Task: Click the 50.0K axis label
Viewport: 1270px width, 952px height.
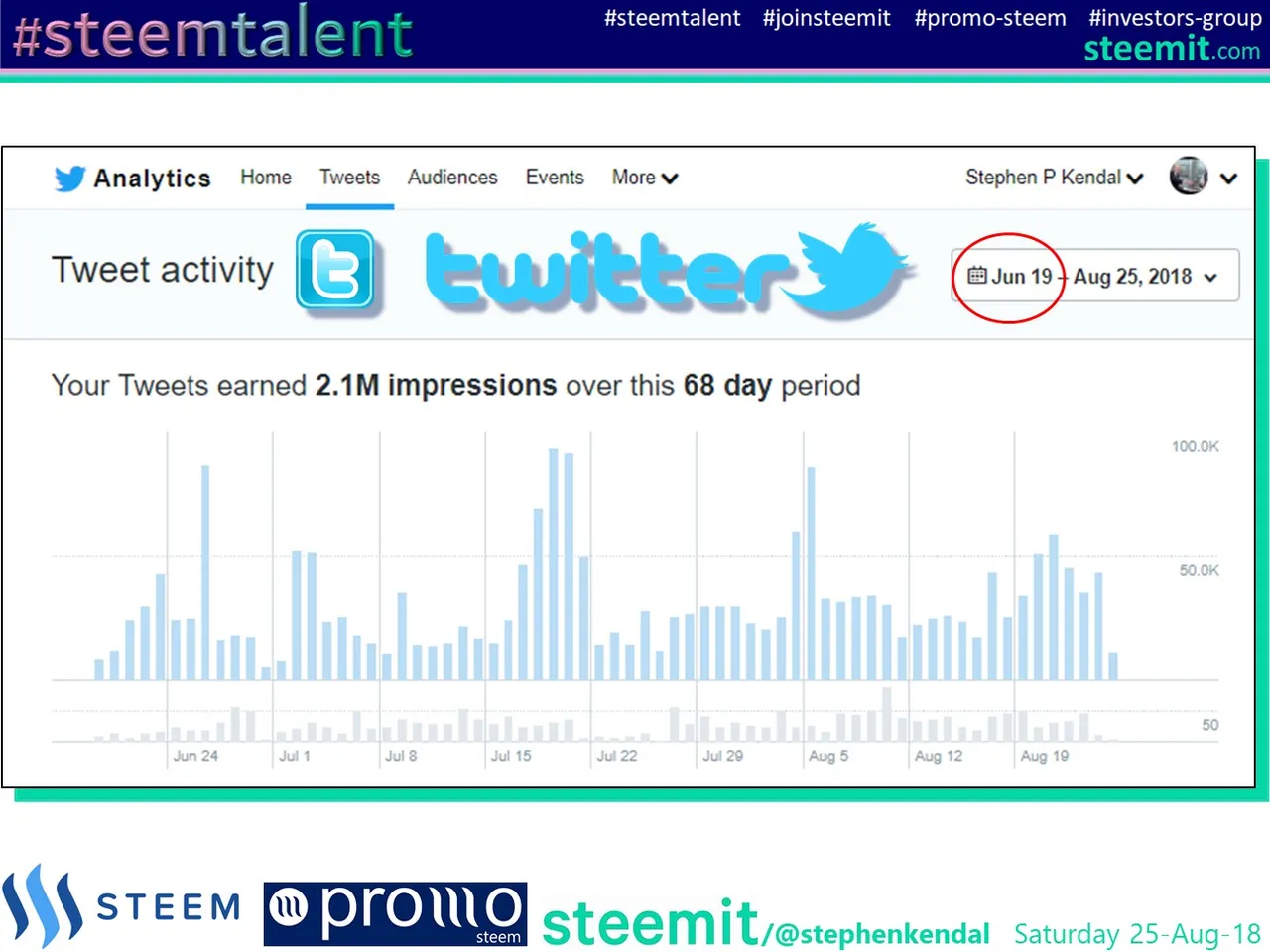Action: point(1199,570)
